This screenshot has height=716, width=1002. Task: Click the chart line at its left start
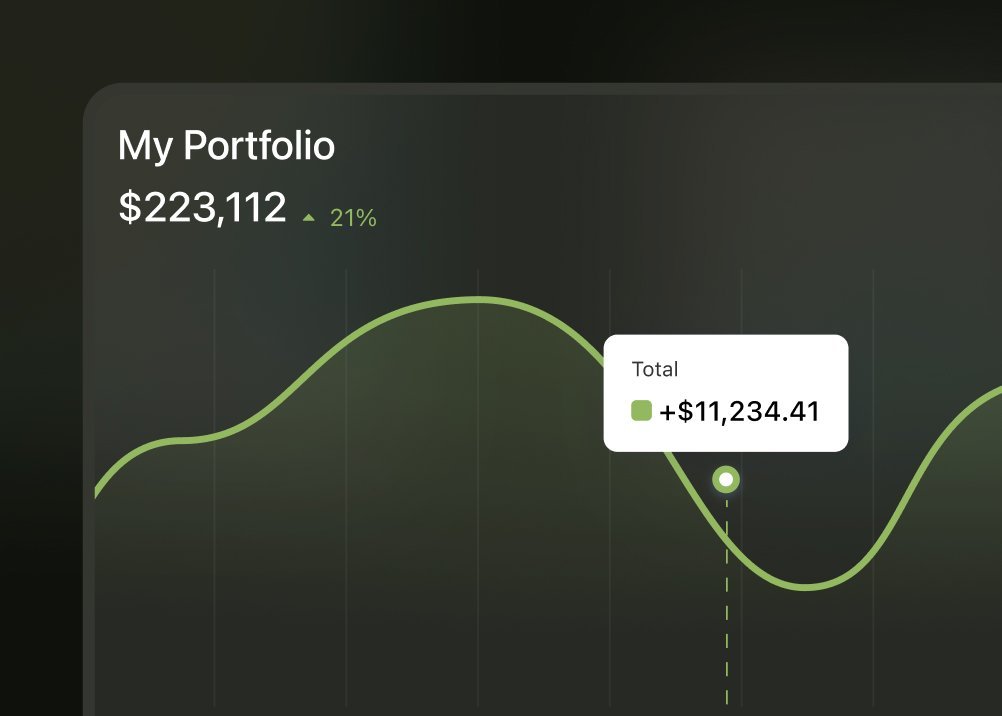pos(98,490)
